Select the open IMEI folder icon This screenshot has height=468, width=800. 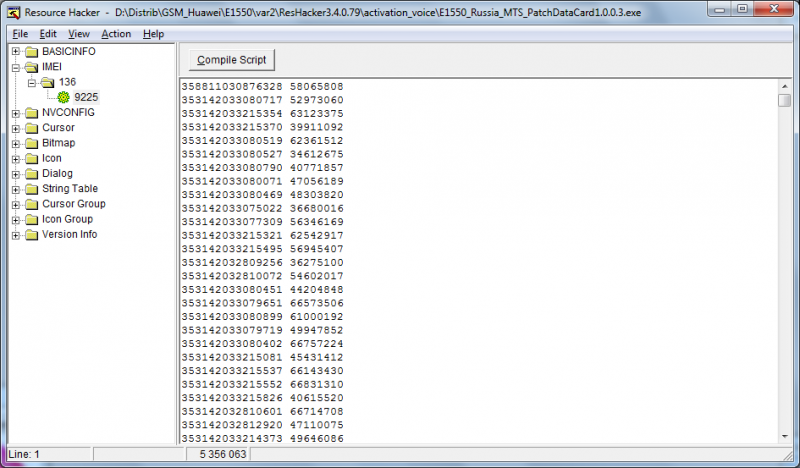(32, 67)
